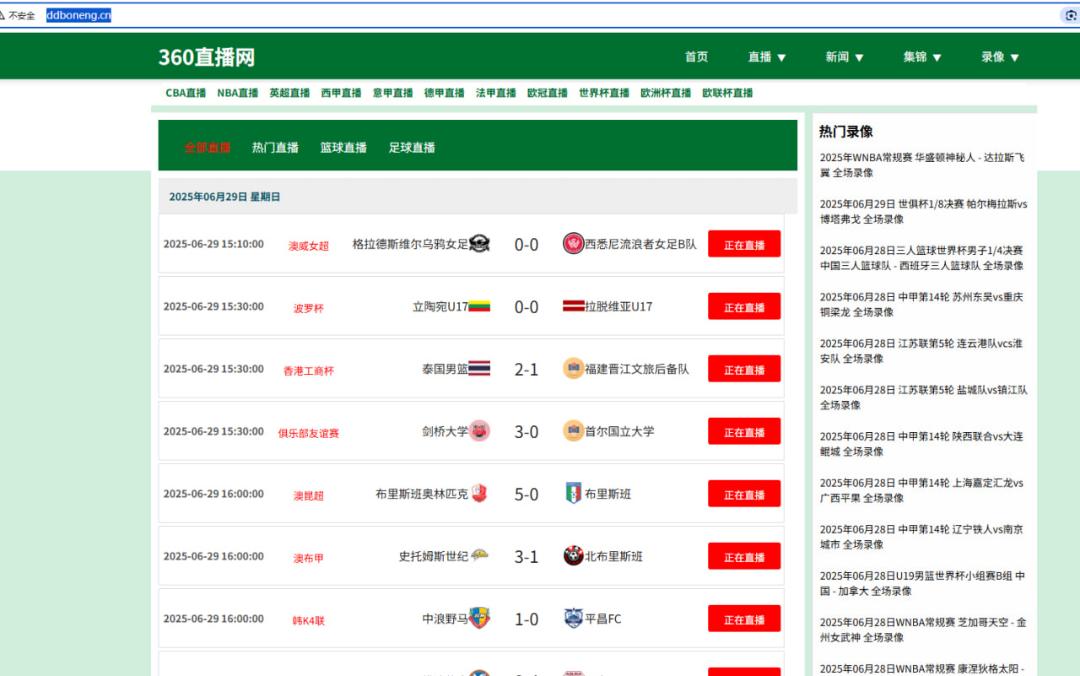
Task: Click the 拉脱维亚U17 flag icon
Action: click(573, 307)
